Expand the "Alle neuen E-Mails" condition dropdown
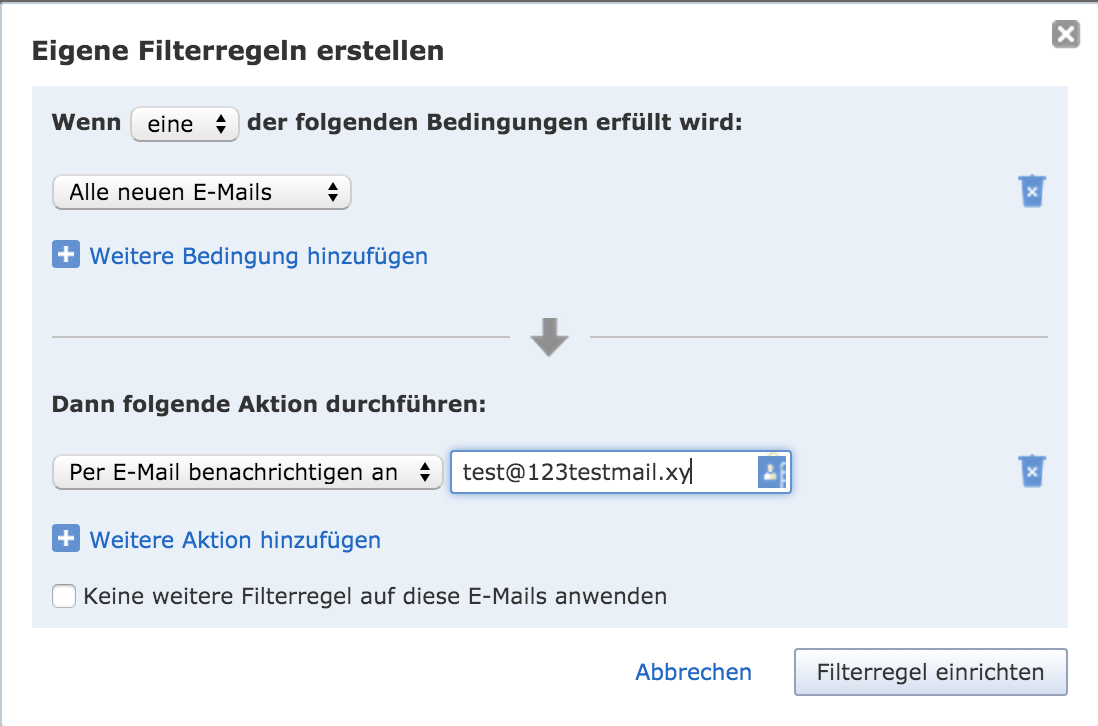This screenshot has width=1098, height=726. coord(202,192)
